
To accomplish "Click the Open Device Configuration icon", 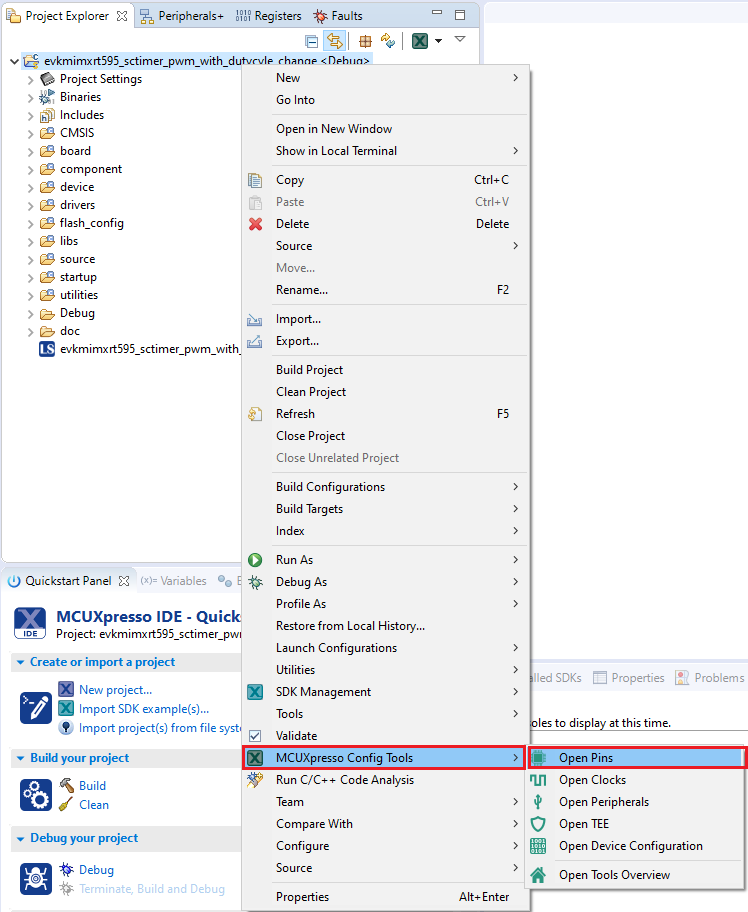I will point(538,846).
